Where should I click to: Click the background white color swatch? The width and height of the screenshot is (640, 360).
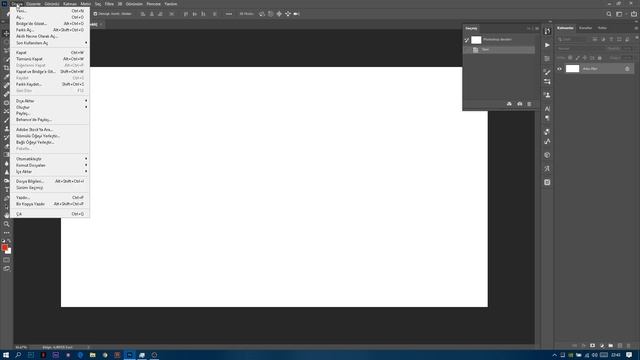9,252
